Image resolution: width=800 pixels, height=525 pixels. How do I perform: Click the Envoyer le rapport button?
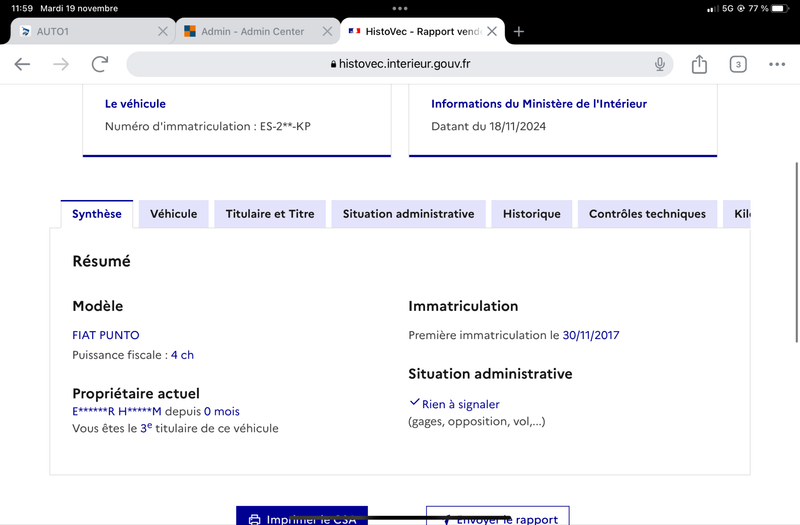[497, 516]
